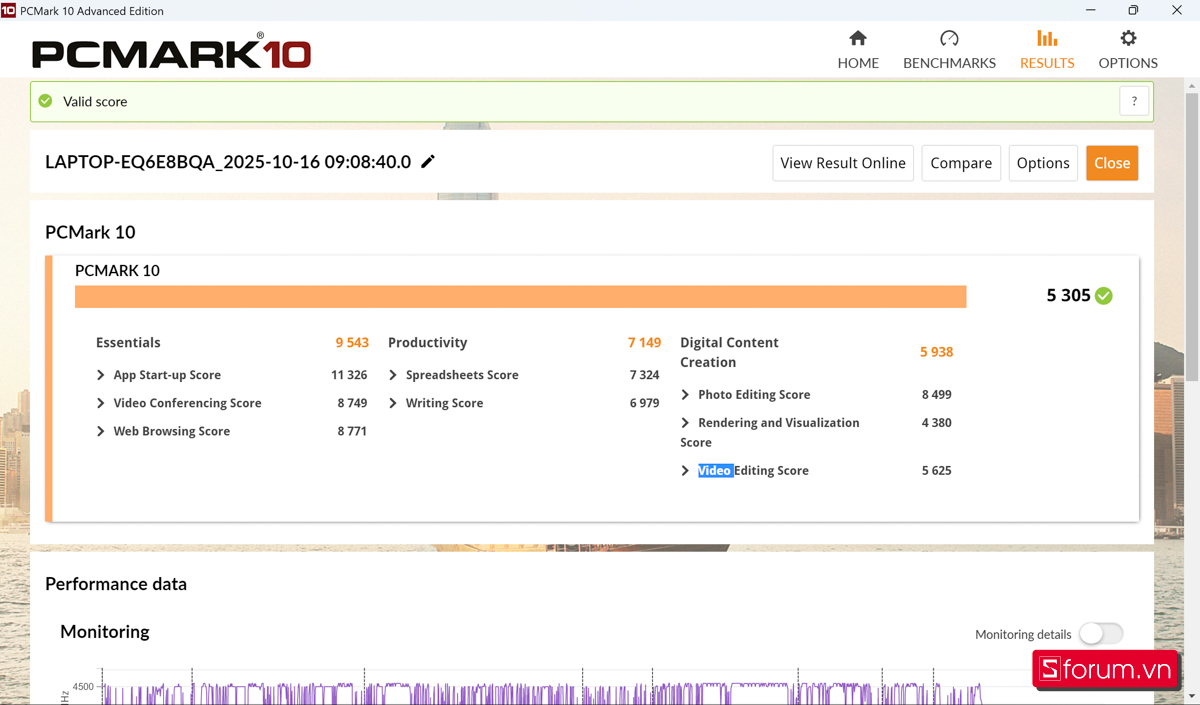The width and height of the screenshot is (1200, 705).
Task: Close the result with orange Close button
Action: [x=1112, y=163]
